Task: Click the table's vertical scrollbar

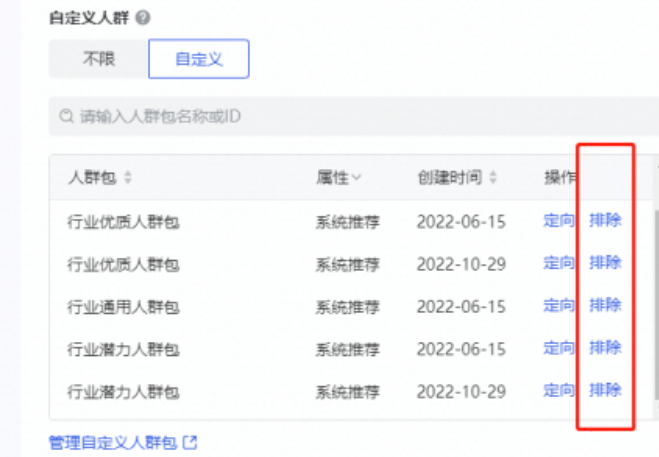Action: [656, 305]
